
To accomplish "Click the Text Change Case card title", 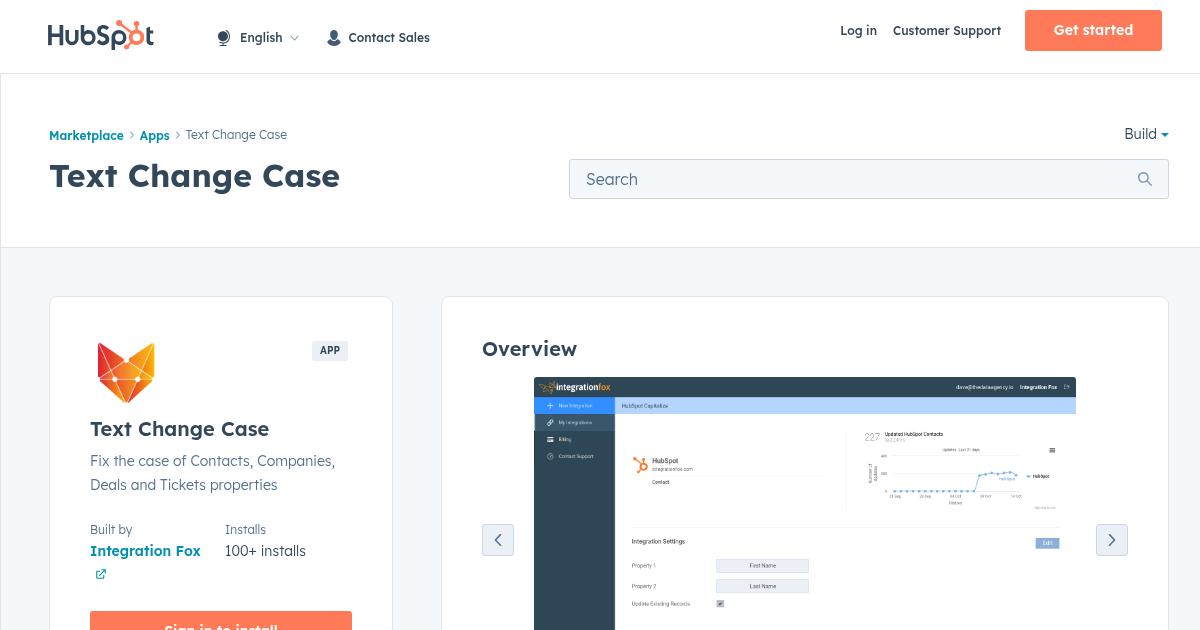I will coord(180,429).
